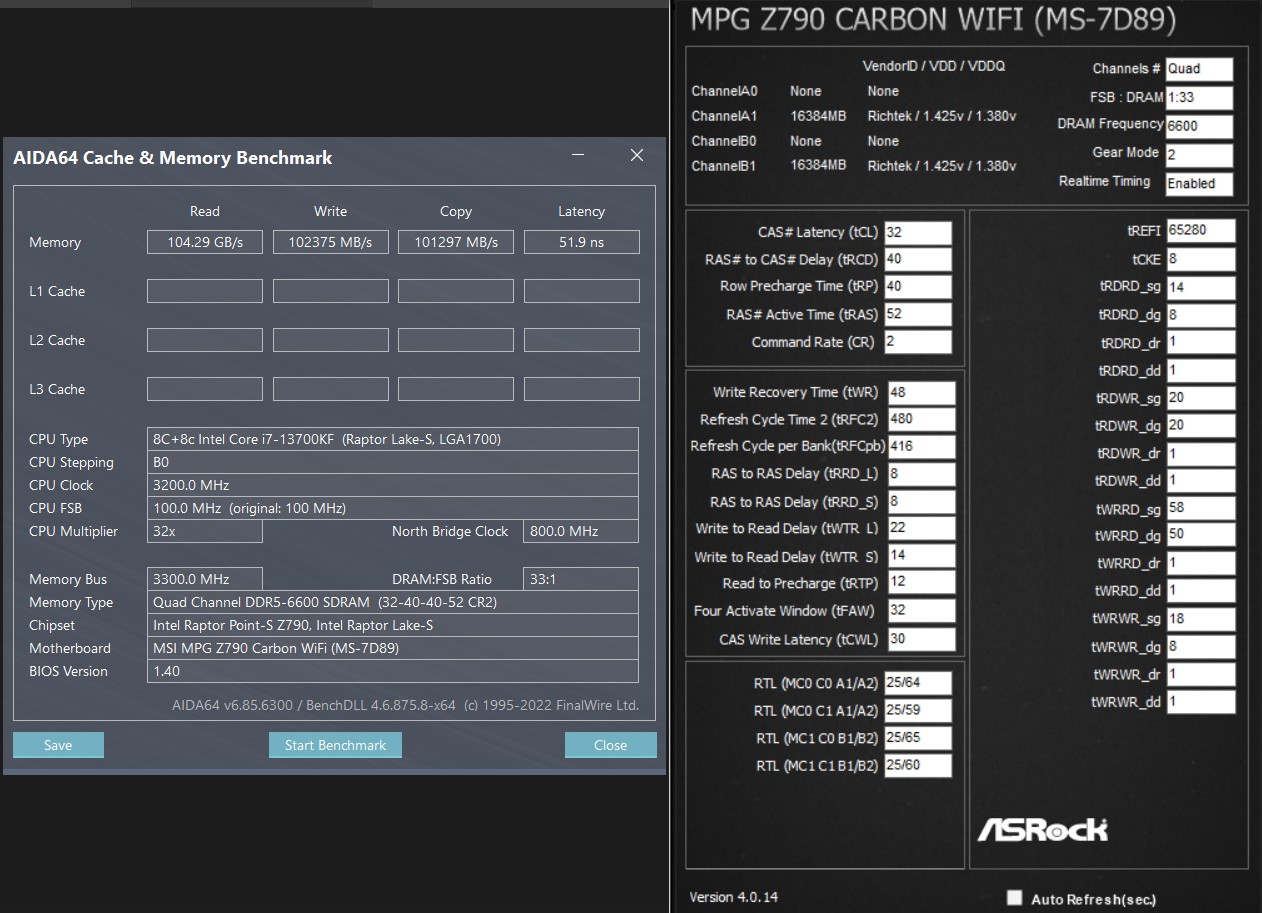Click the Memory Latency value 51.9 ns
This screenshot has height=913, width=1262.
pyautogui.click(x=582, y=242)
